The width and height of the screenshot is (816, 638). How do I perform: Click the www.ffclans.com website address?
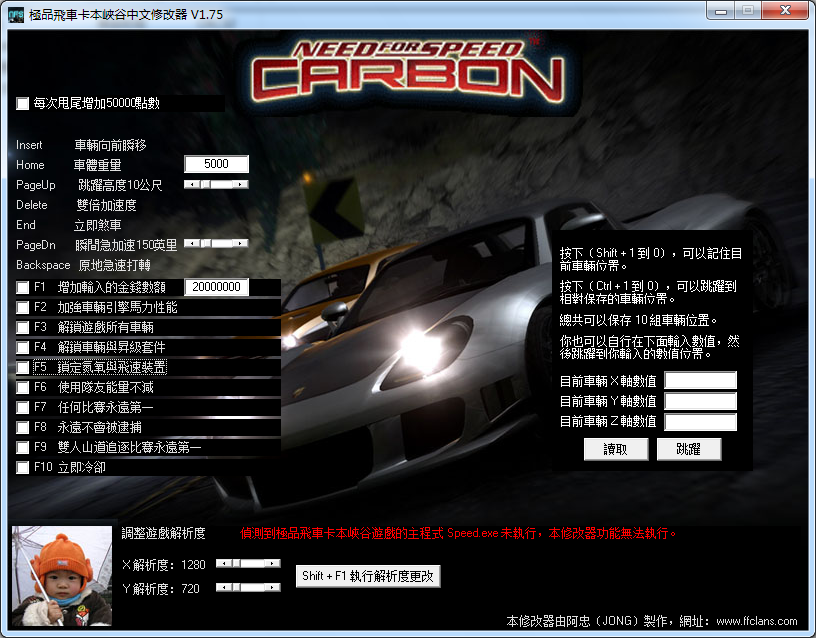756,621
